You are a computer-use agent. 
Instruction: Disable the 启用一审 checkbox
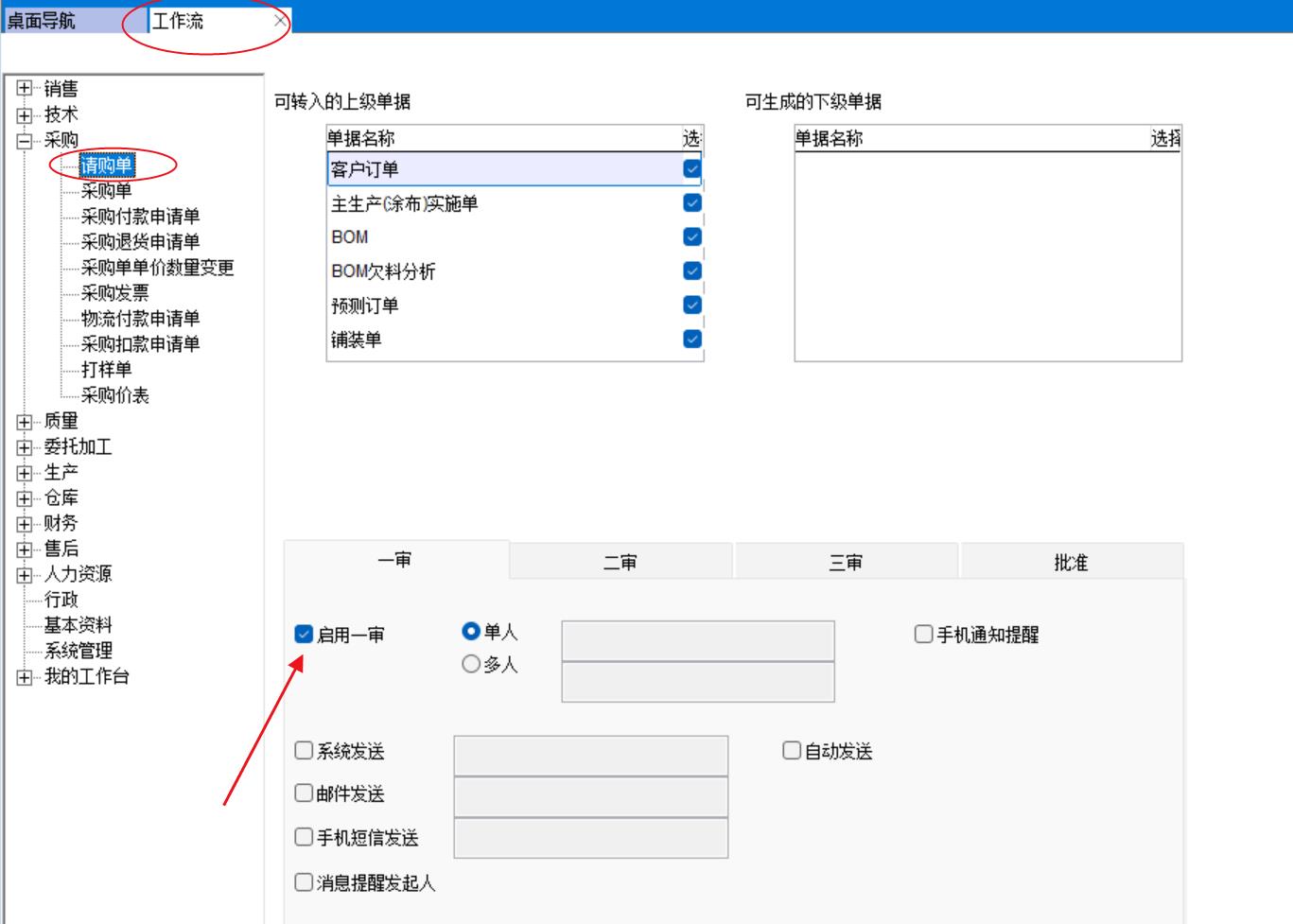304,635
